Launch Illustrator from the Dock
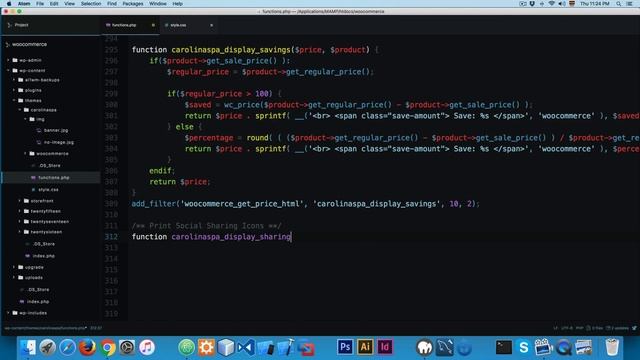Screen dimensions: 640x360 365,347
